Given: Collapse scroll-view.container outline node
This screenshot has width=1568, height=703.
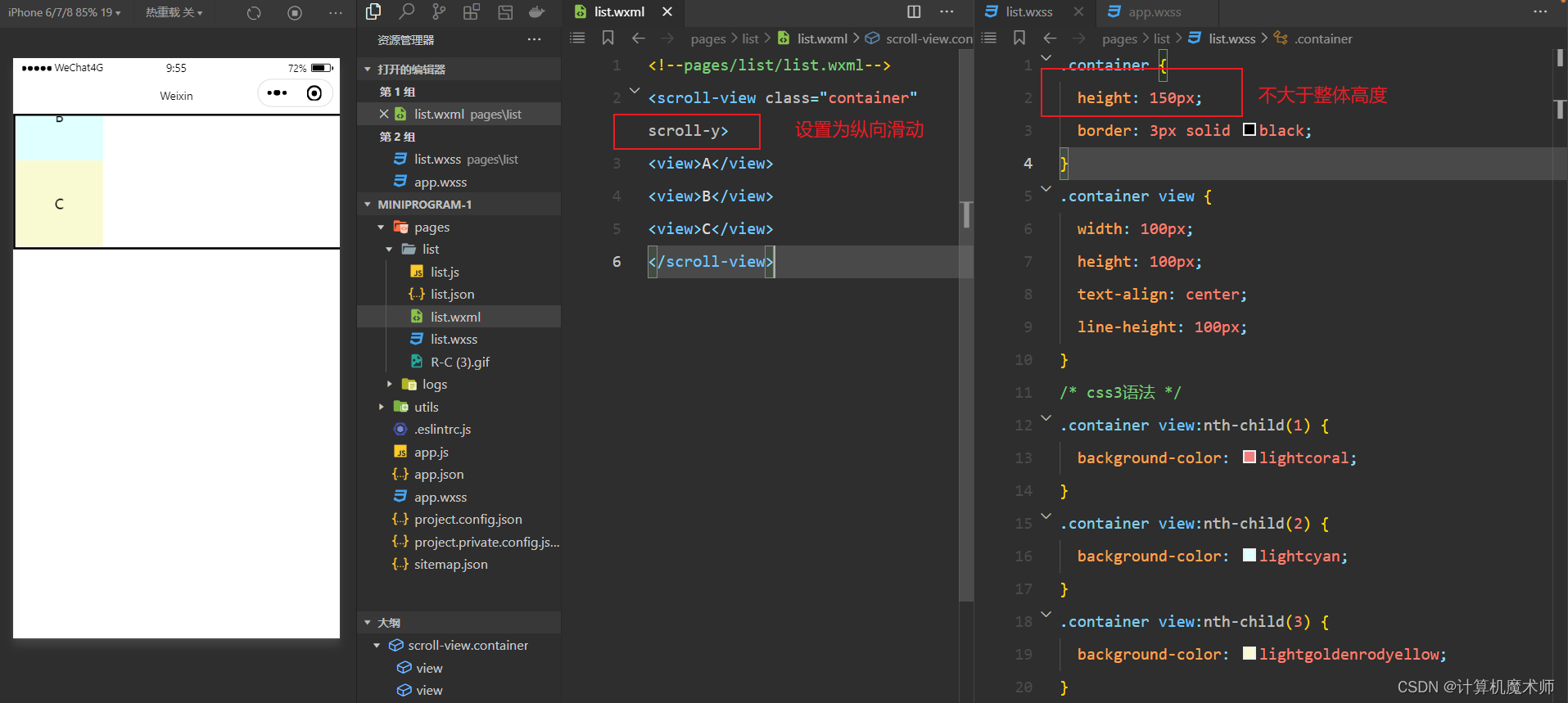Looking at the screenshot, I should (377, 646).
